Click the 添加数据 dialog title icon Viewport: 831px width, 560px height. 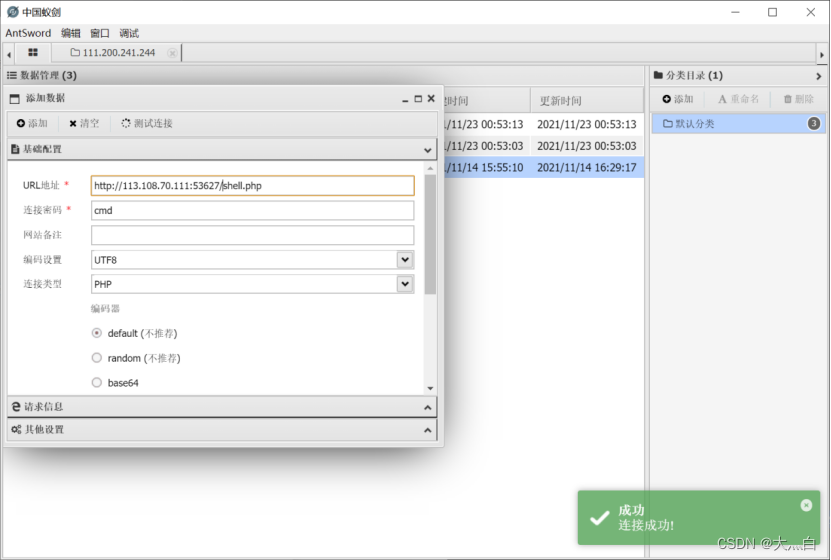click(x=15, y=99)
